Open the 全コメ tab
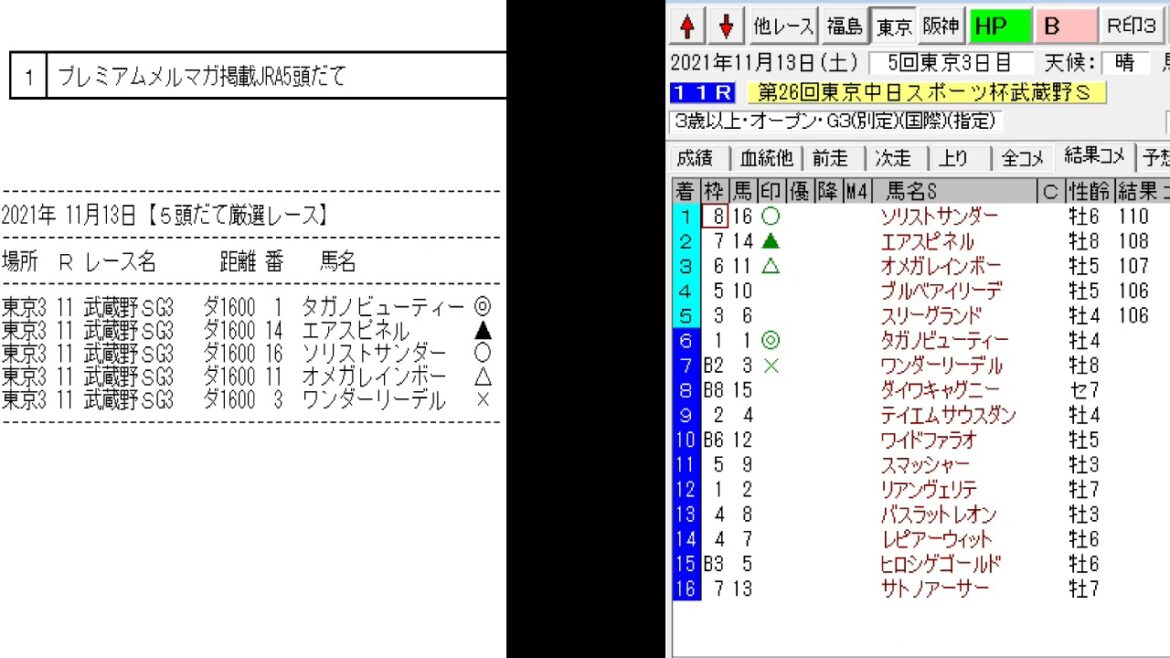Viewport: 1170px width, 658px height. tap(1022, 157)
